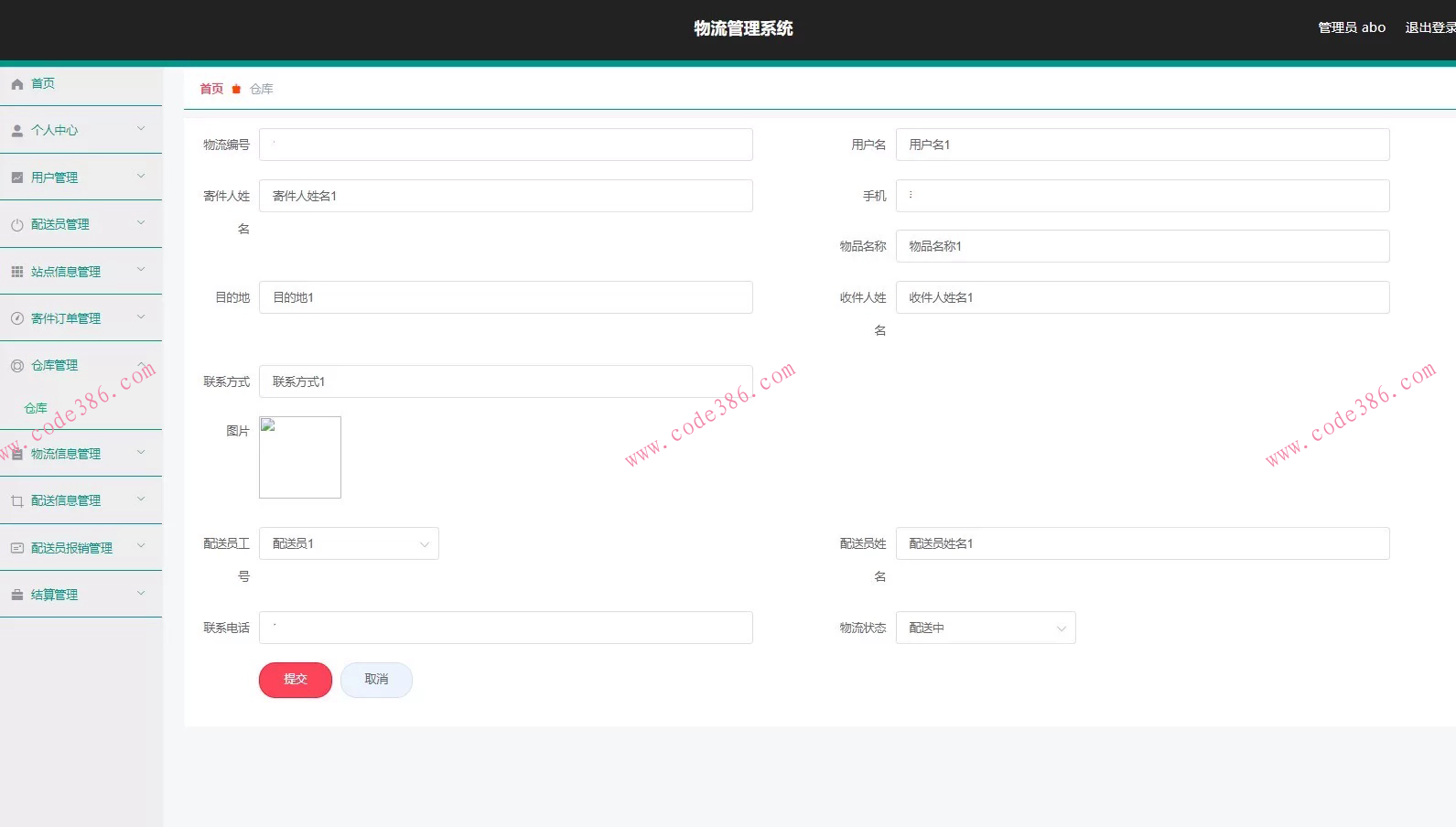Click the 图片 upload thumbnail box

[x=300, y=457]
